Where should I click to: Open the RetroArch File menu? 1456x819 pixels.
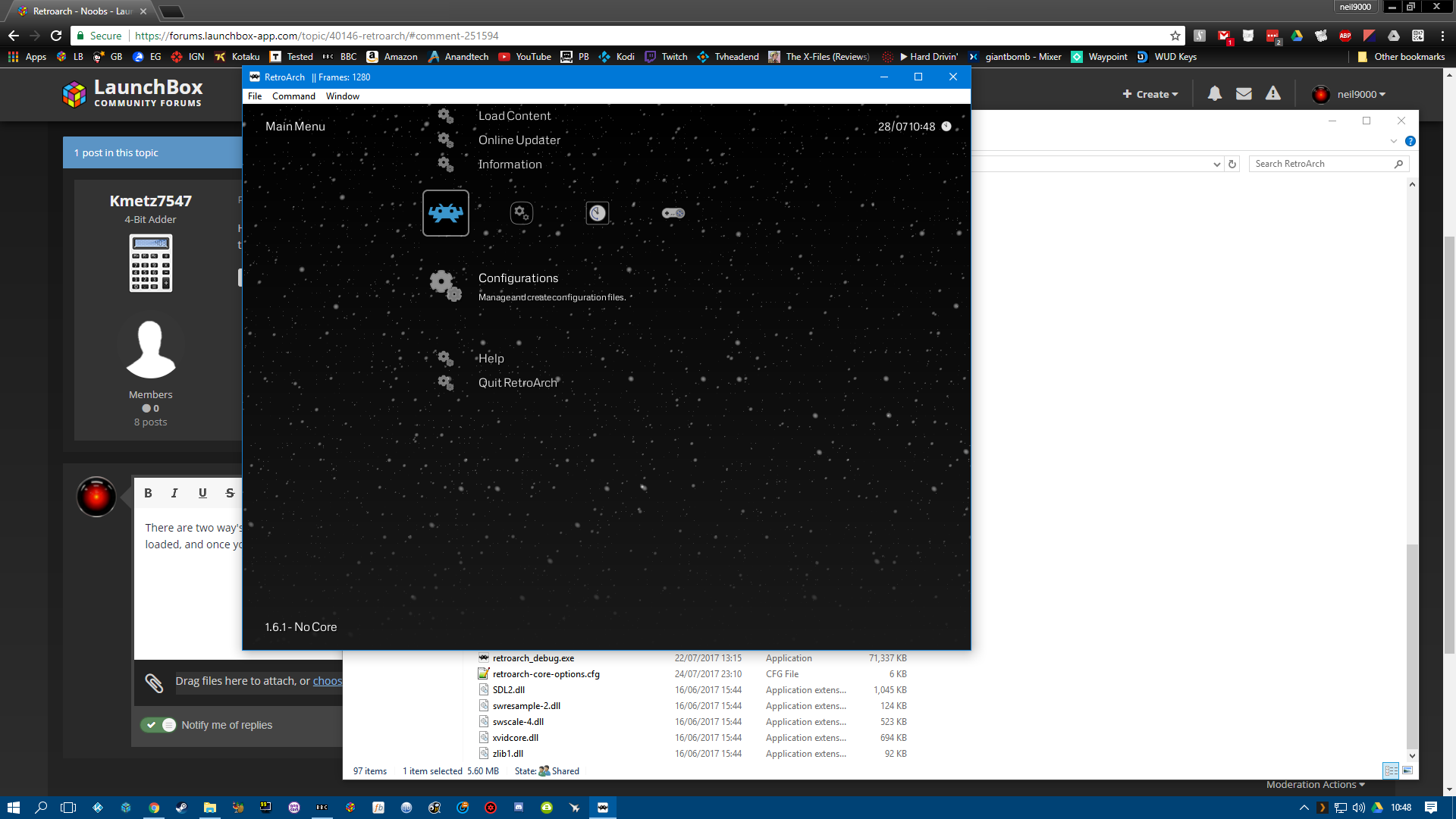click(x=255, y=96)
